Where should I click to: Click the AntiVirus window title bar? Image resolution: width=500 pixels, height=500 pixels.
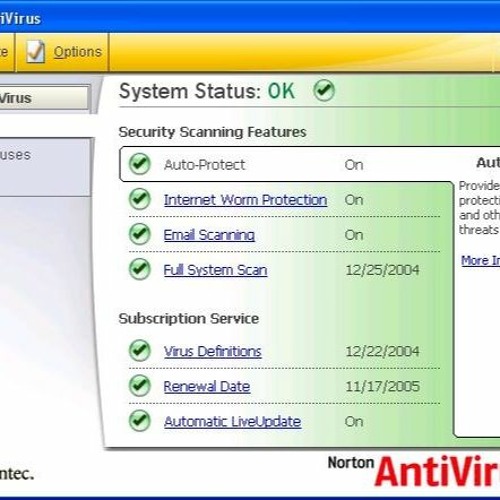click(x=250, y=17)
